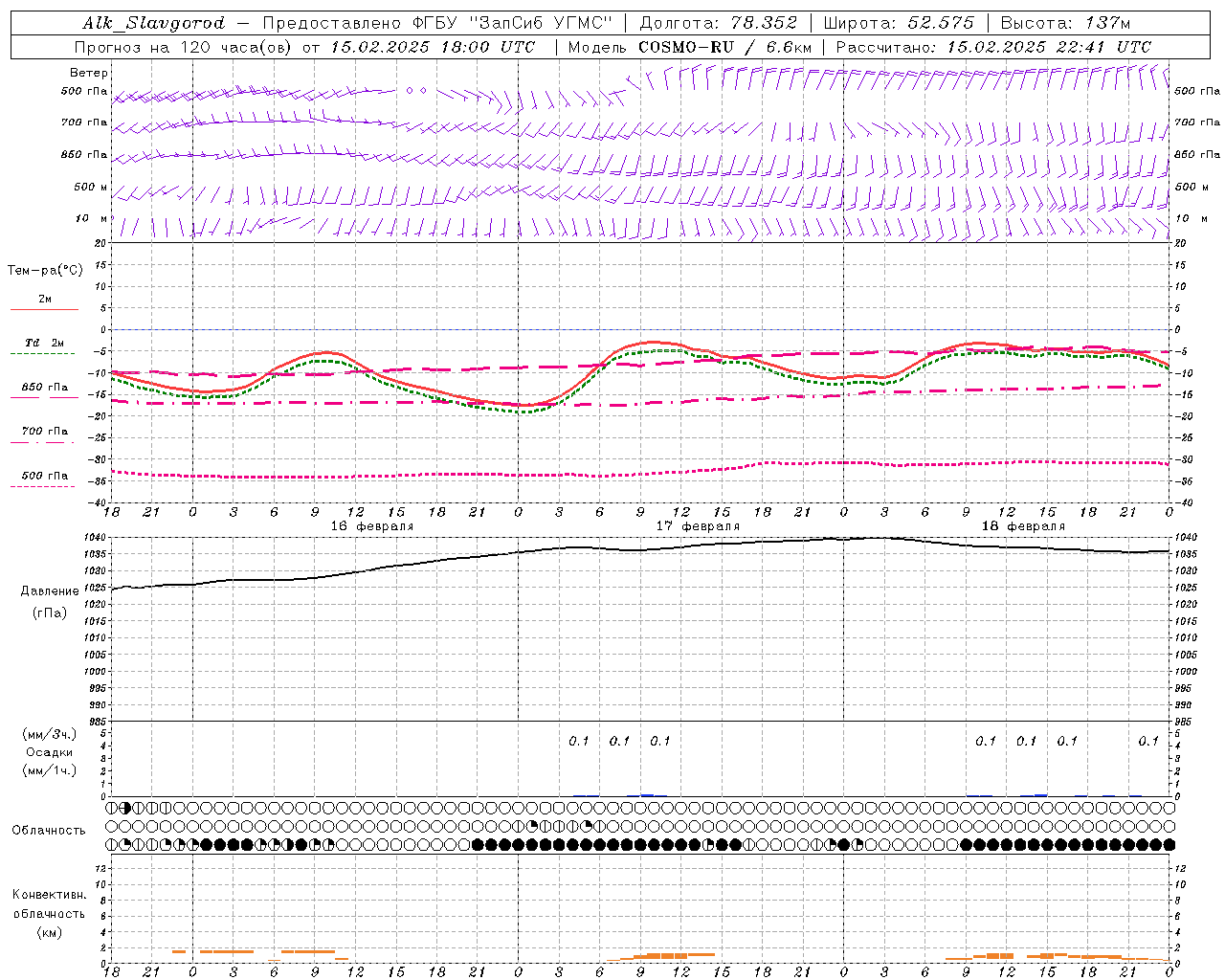The width and height of the screenshot is (1225, 980).
Task: Click the station name Alk_Slavgorod in the header
Action: click(154, 23)
